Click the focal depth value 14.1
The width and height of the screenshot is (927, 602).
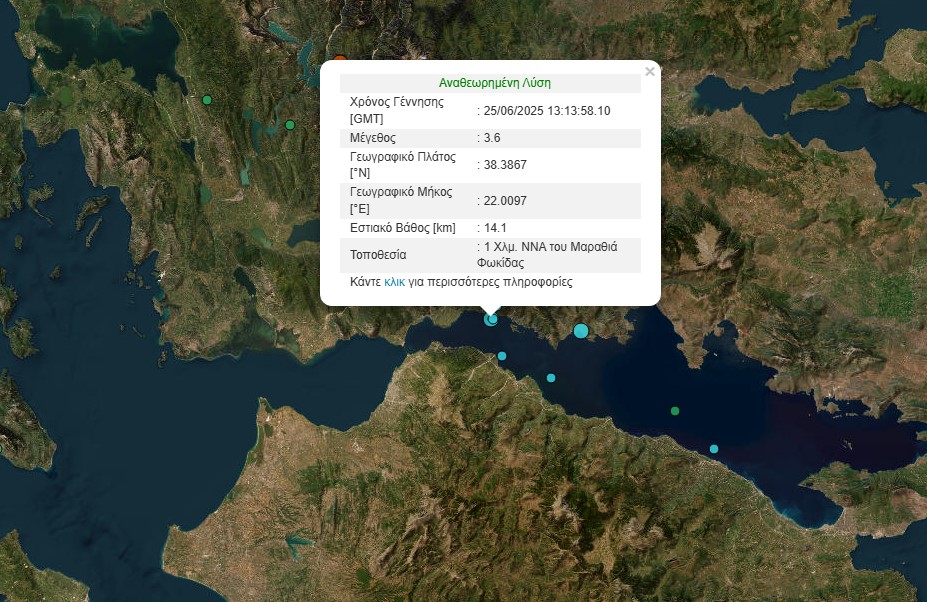[495, 228]
